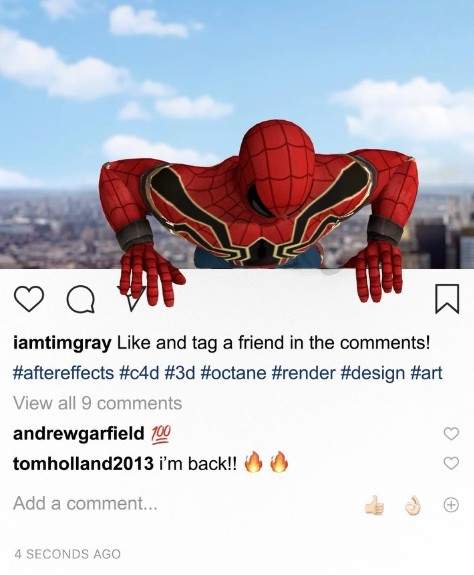474x575 pixels.
Task: Follow the #design hashtag link
Action: [371, 373]
